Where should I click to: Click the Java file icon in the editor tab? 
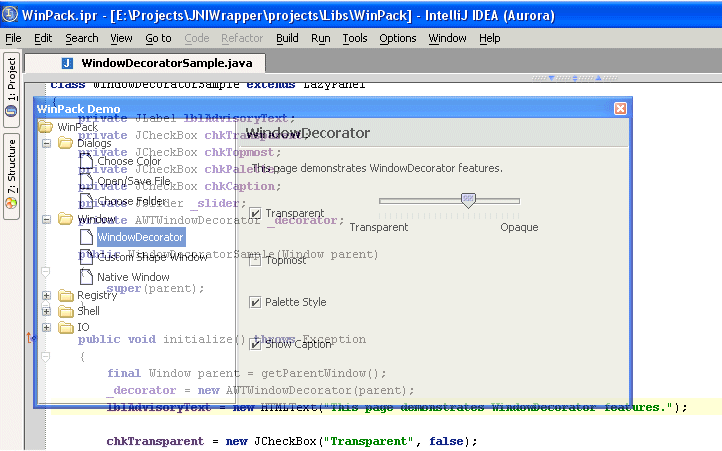pyautogui.click(x=67, y=63)
